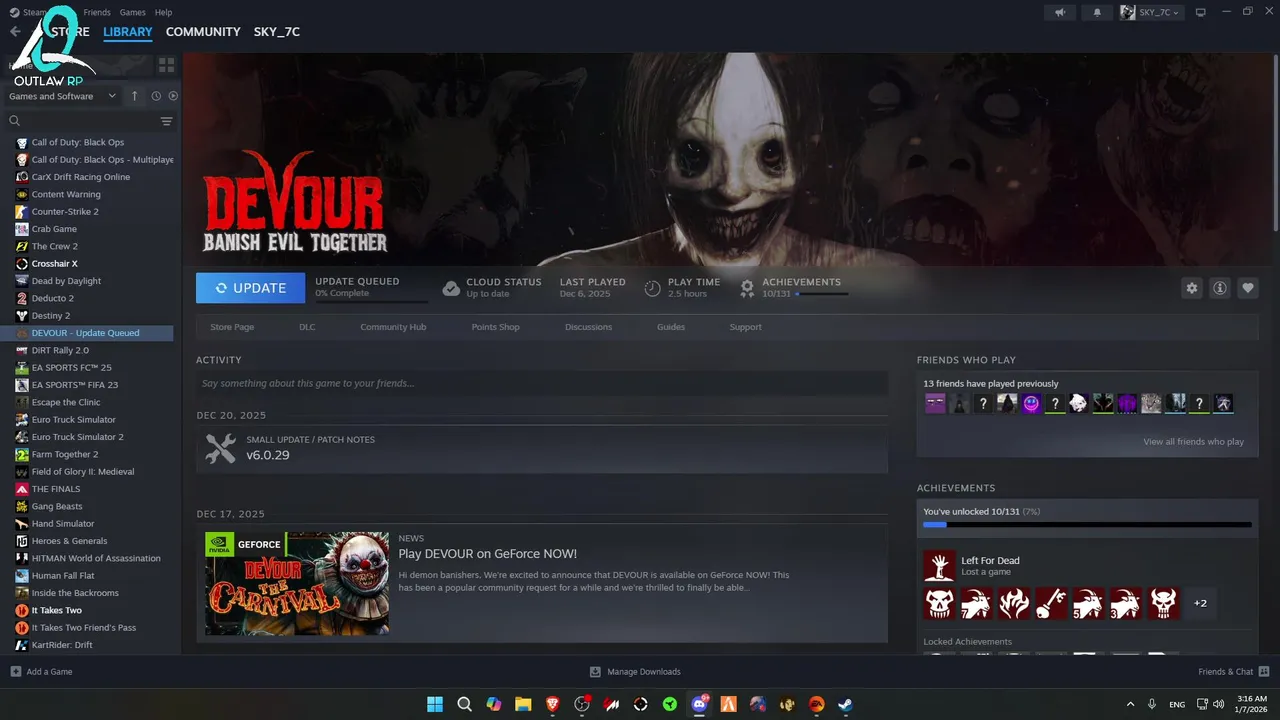Image resolution: width=1280 pixels, height=720 pixels.
Task: Open the notifications bell icon
Action: [x=1097, y=12]
